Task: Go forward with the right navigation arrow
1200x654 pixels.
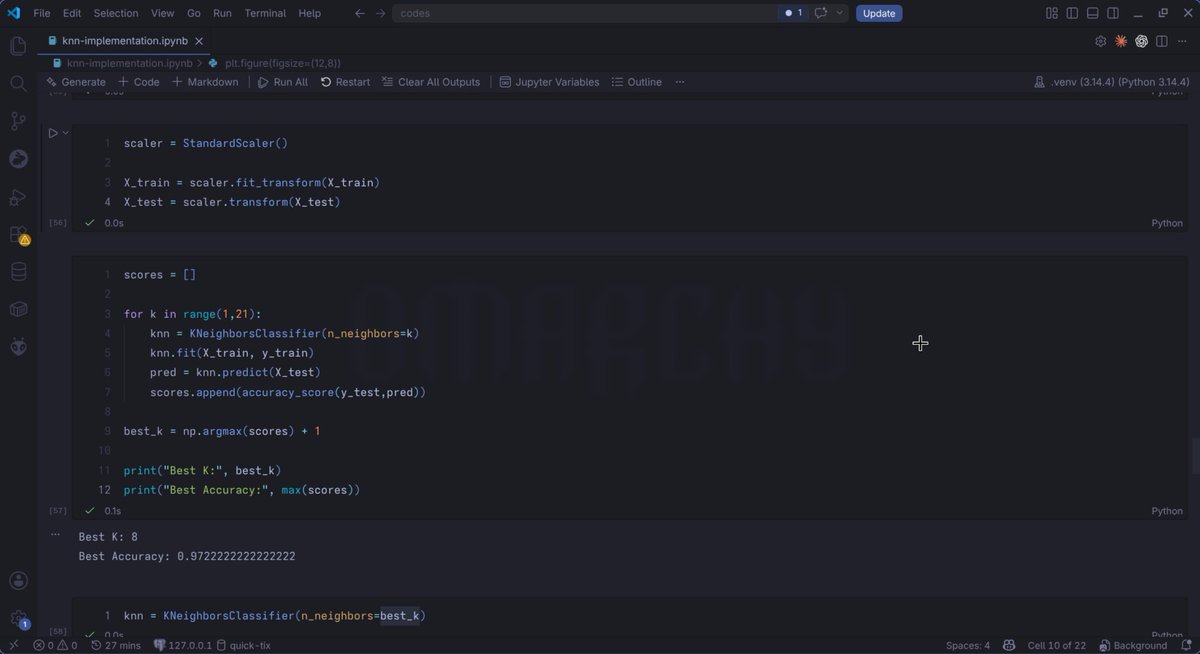Action: (380, 13)
